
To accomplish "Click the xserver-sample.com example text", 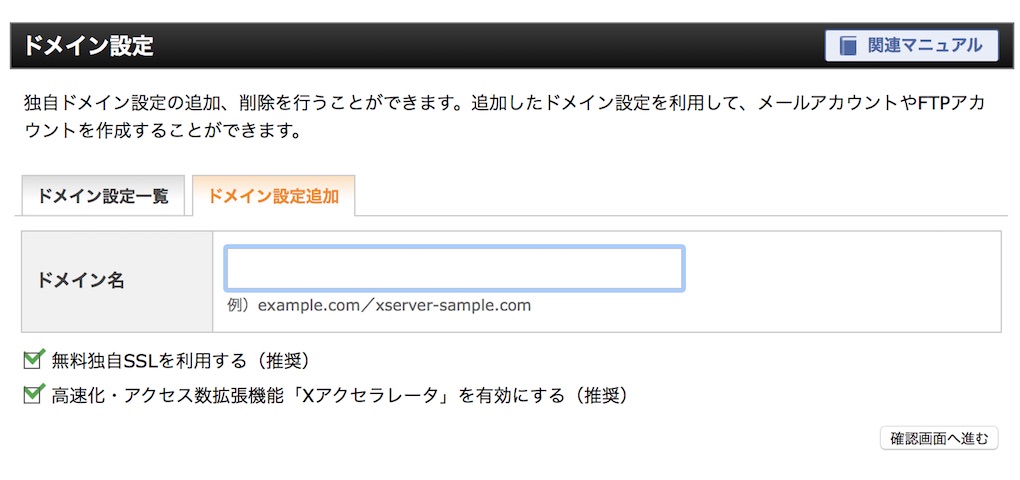I will (x=453, y=305).
